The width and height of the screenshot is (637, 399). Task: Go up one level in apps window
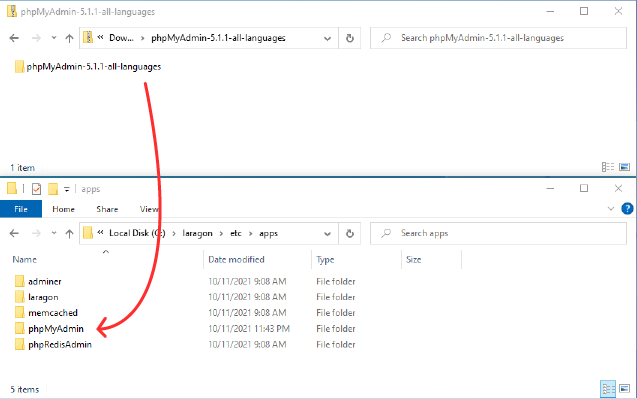69,234
